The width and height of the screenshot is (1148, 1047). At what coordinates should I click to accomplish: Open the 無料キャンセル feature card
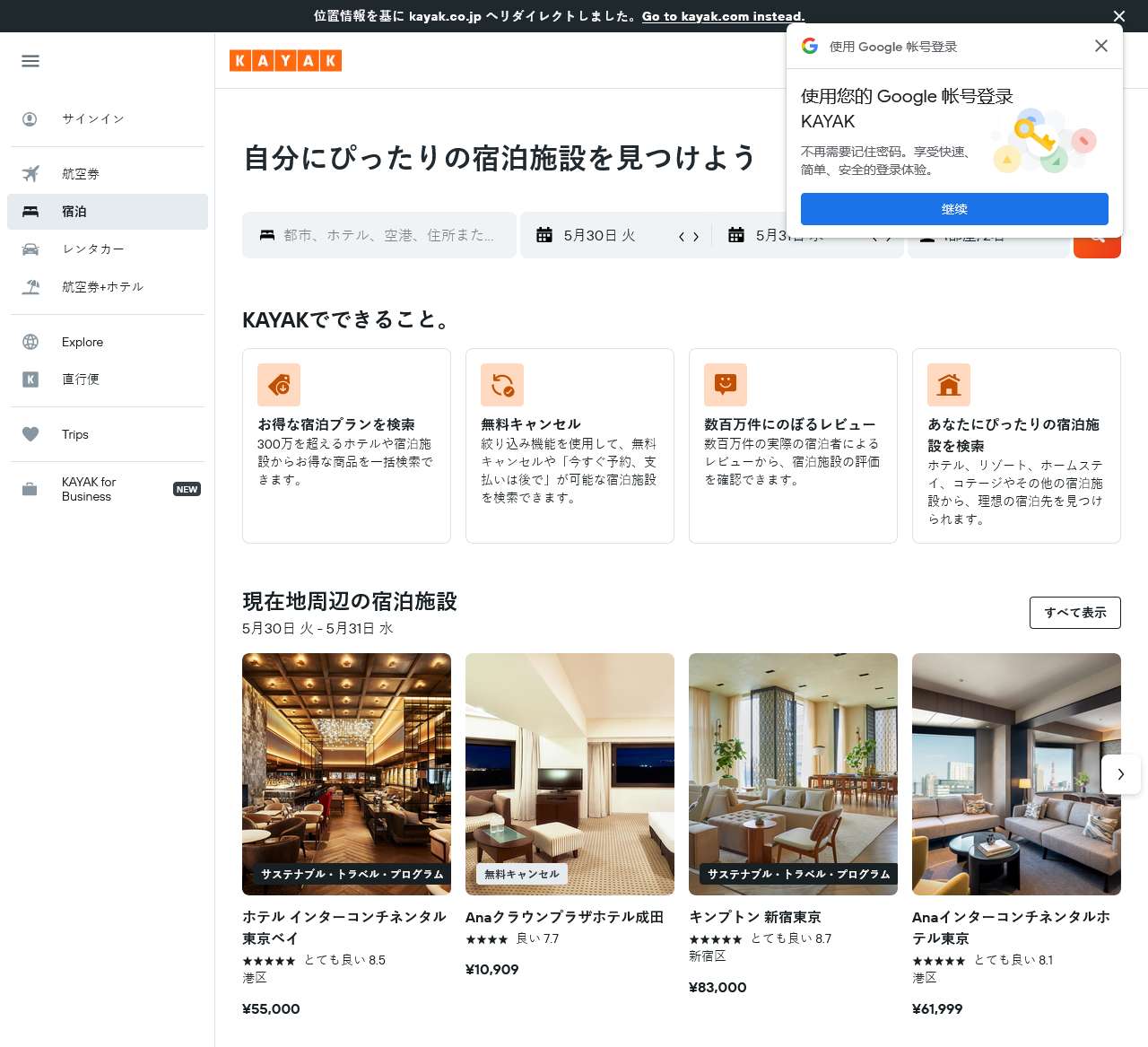(x=570, y=446)
